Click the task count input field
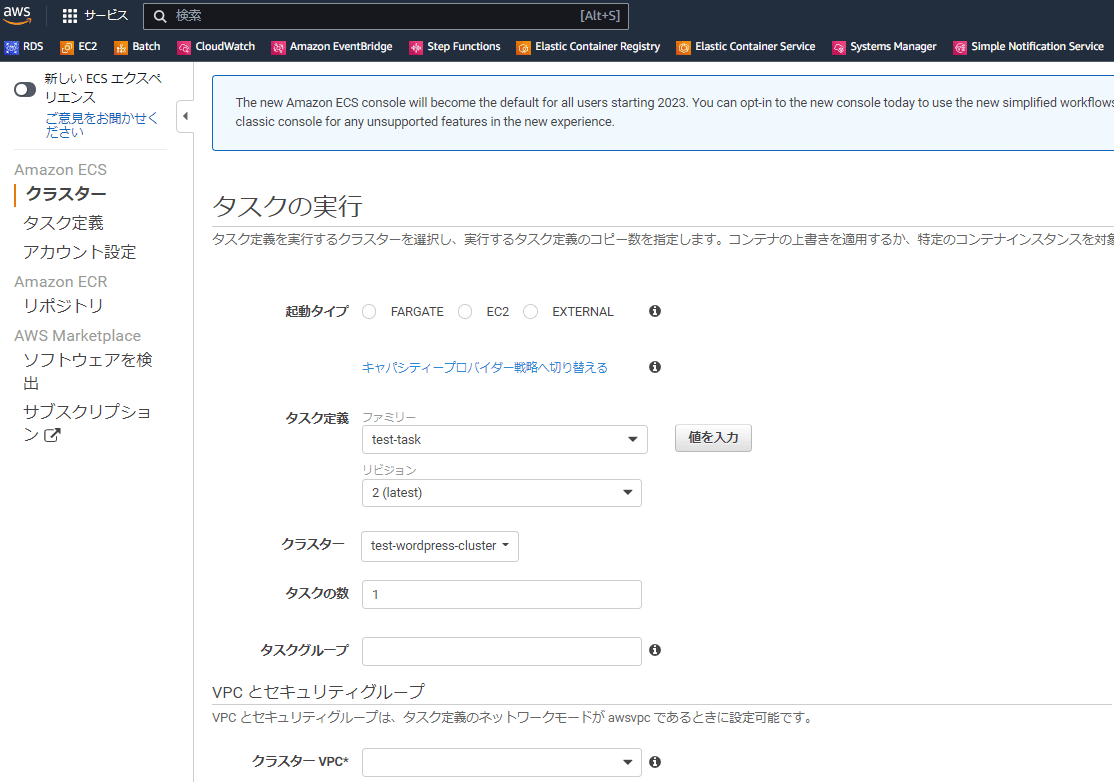 click(502, 594)
